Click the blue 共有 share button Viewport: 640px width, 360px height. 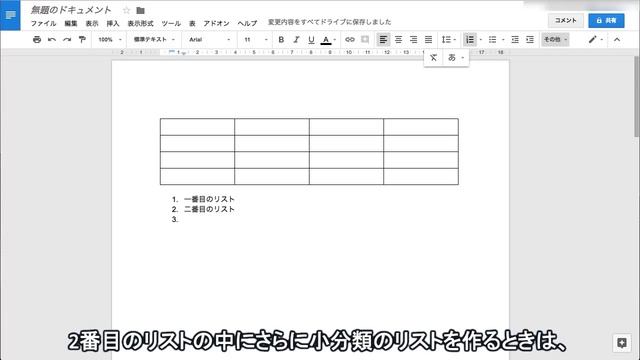606,20
